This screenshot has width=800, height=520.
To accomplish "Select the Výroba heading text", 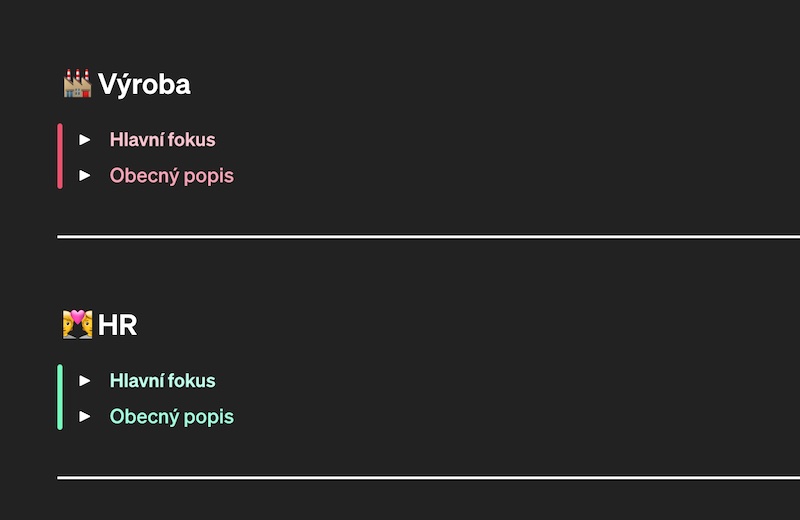I will click(144, 84).
